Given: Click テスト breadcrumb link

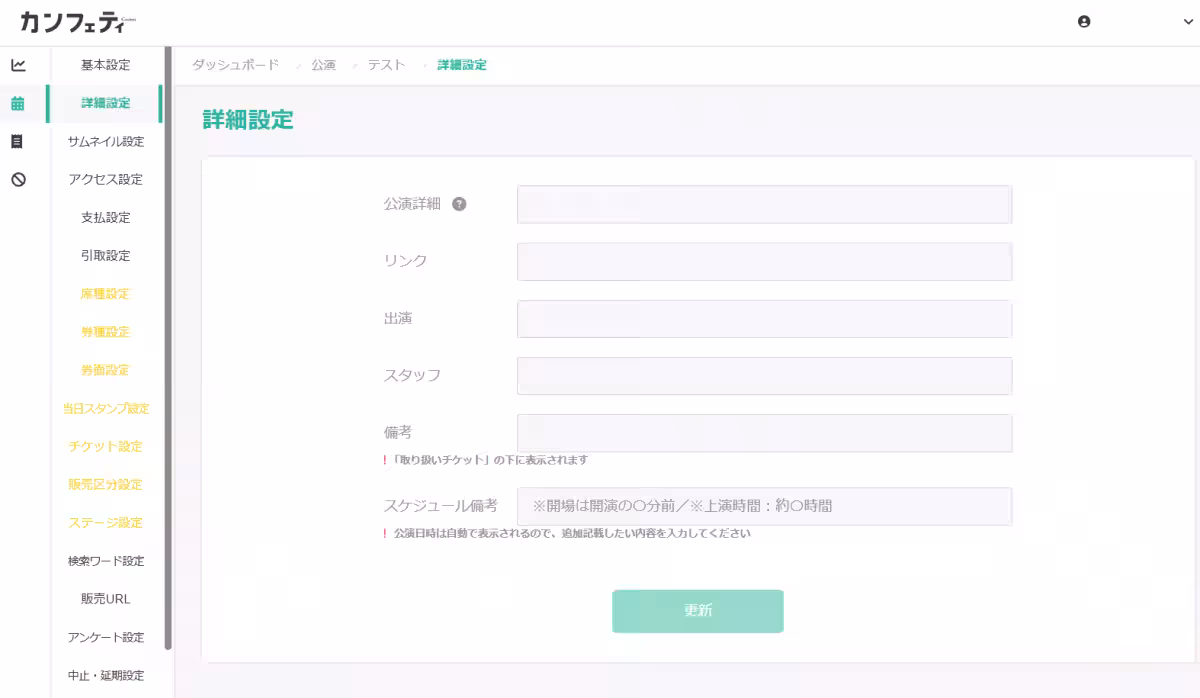Looking at the screenshot, I should (x=386, y=64).
